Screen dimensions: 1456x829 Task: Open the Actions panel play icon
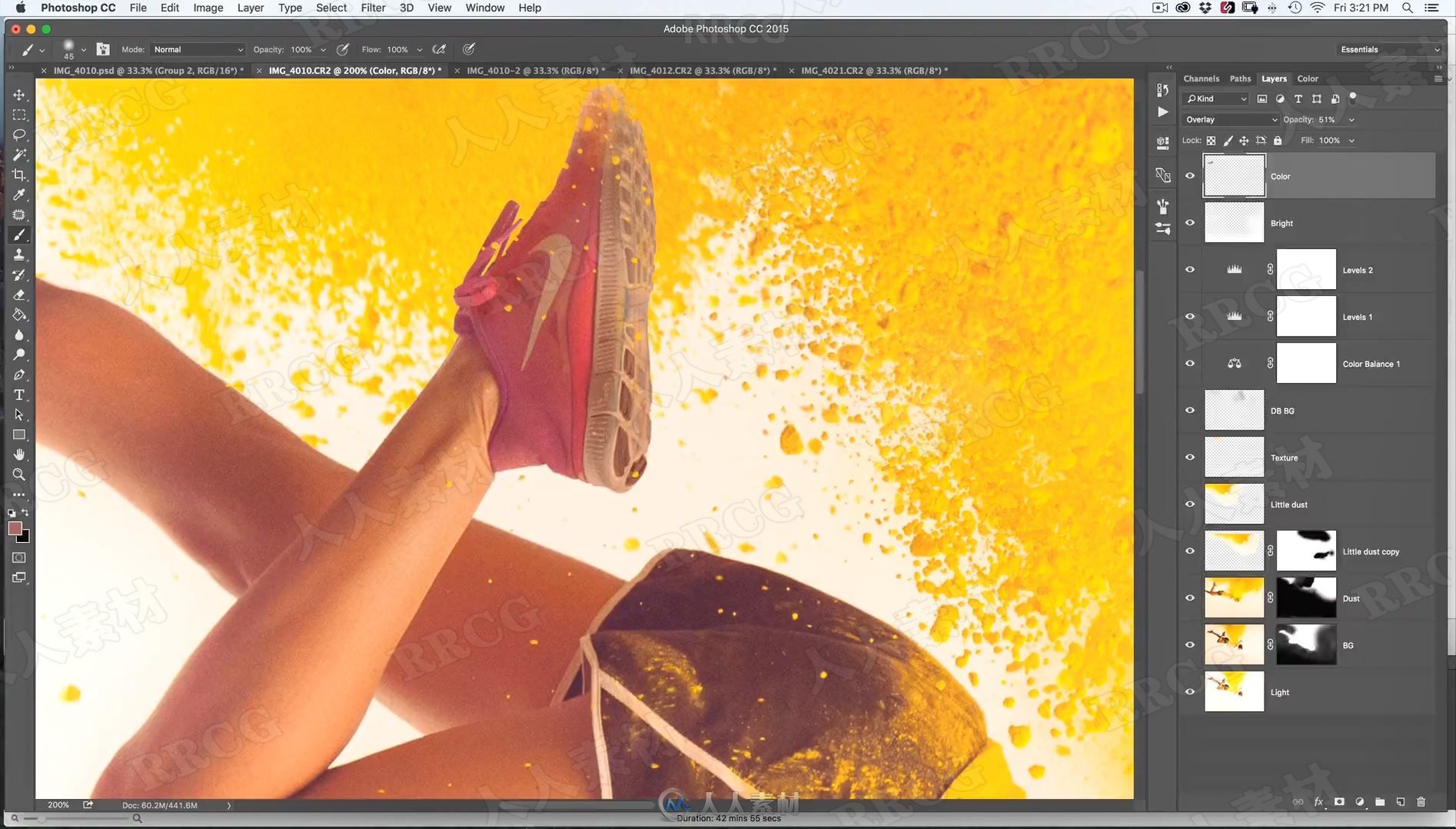pos(1162,112)
